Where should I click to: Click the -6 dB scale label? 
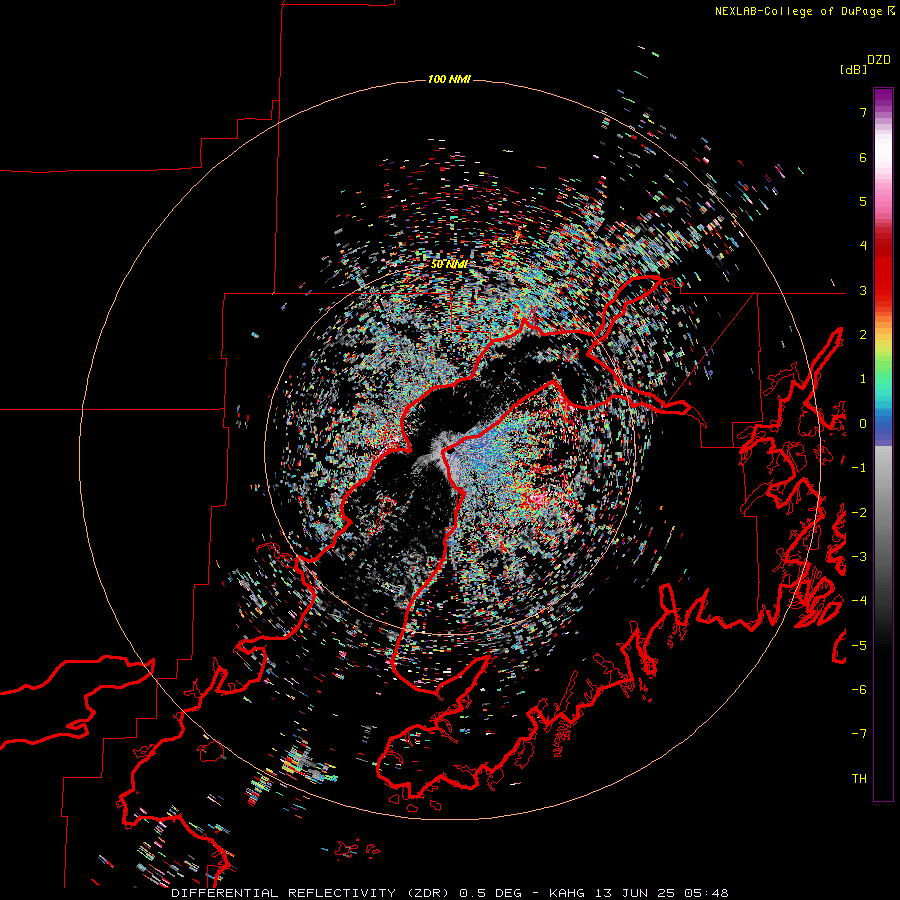859,690
